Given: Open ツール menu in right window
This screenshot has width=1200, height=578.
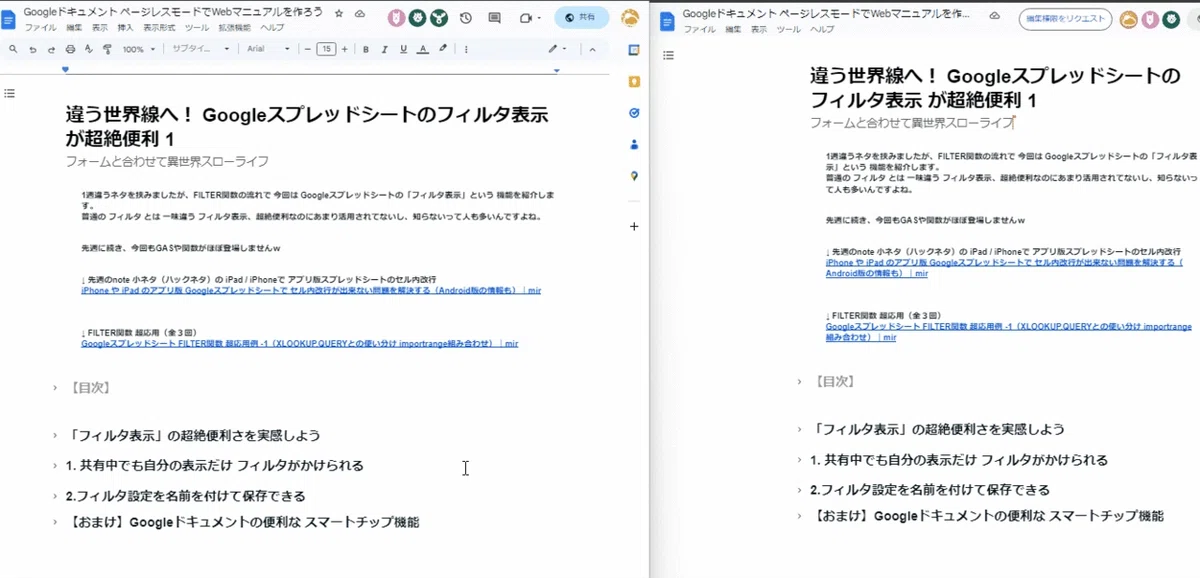Looking at the screenshot, I should click(788, 29).
